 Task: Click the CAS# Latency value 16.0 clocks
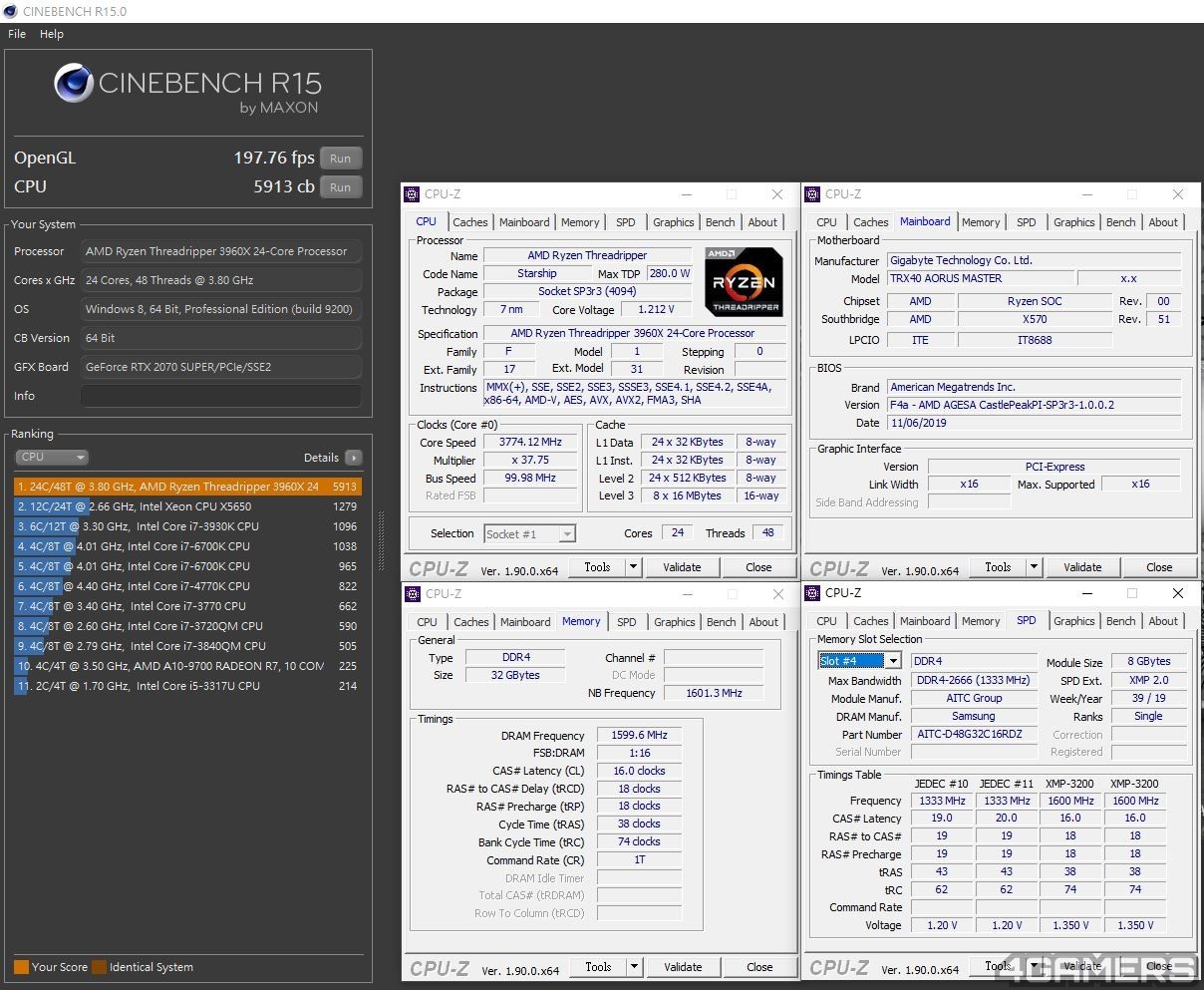639,771
